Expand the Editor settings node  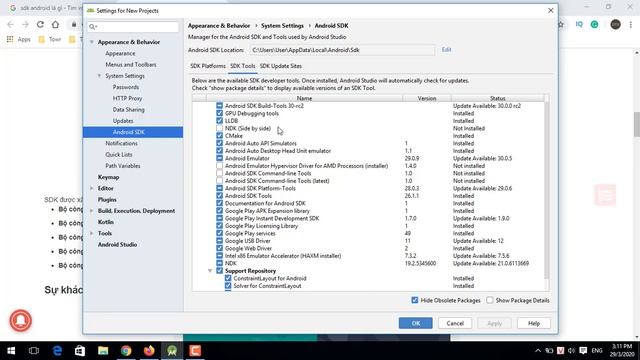pyautogui.click(x=92, y=188)
